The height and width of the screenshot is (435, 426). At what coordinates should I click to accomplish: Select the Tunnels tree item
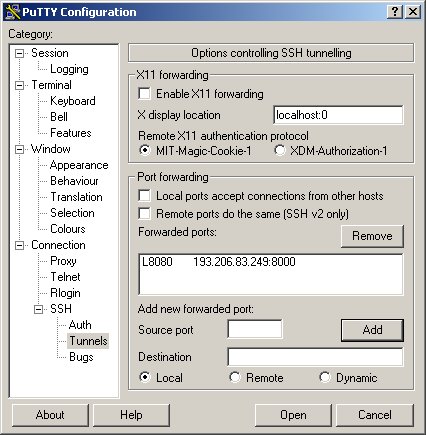click(88, 341)
